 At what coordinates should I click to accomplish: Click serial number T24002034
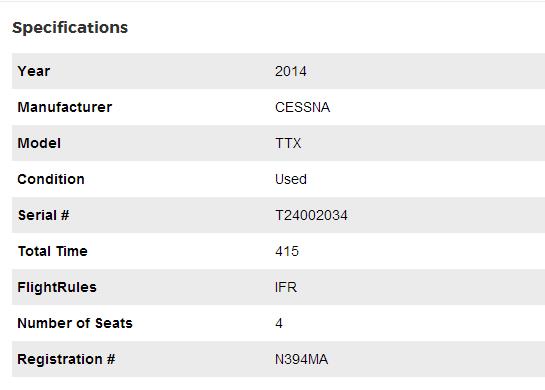coord(311,216)
